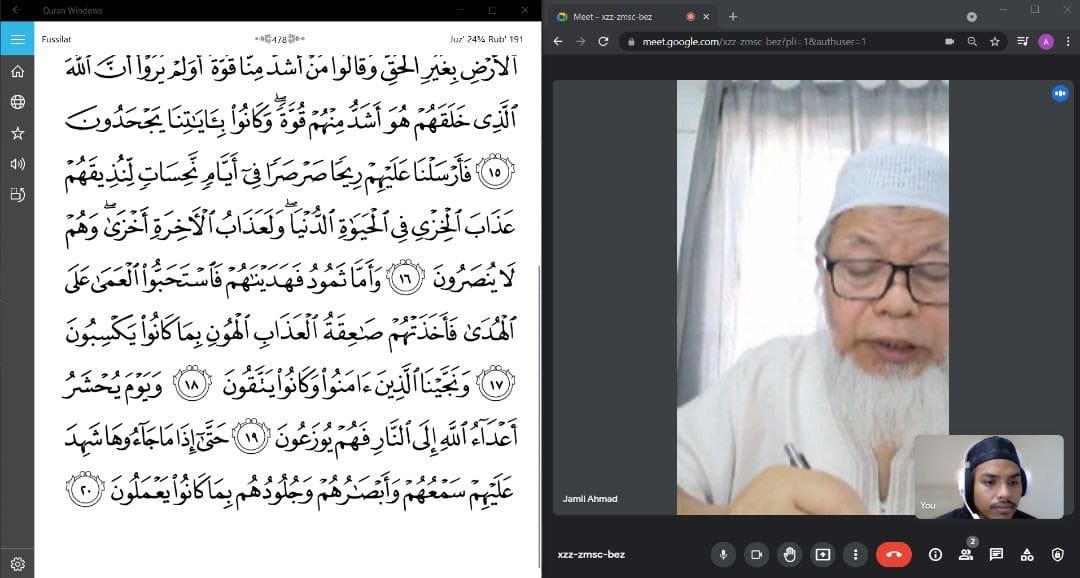Select the ayah 15 marker

coord(494,172)
